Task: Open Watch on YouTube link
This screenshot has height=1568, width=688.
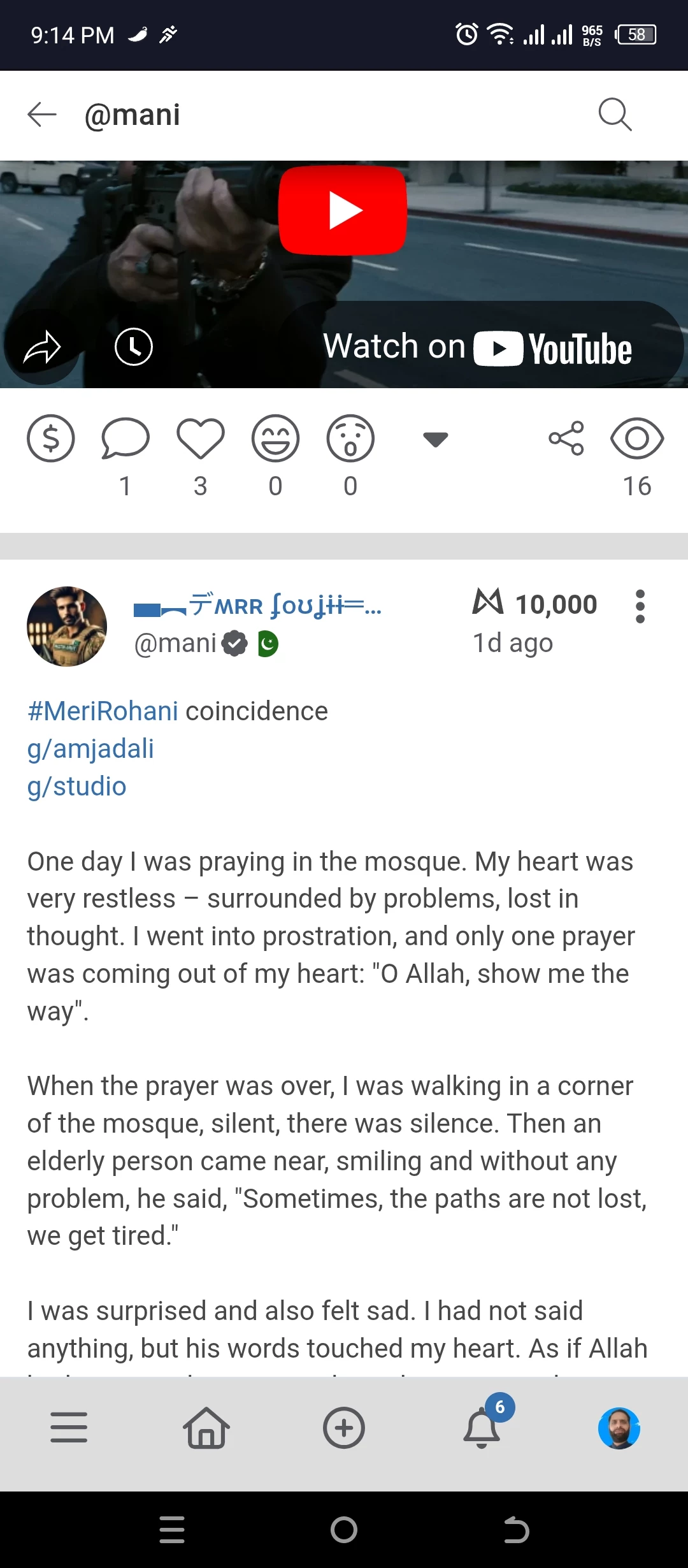Action: tap(478, 347)
